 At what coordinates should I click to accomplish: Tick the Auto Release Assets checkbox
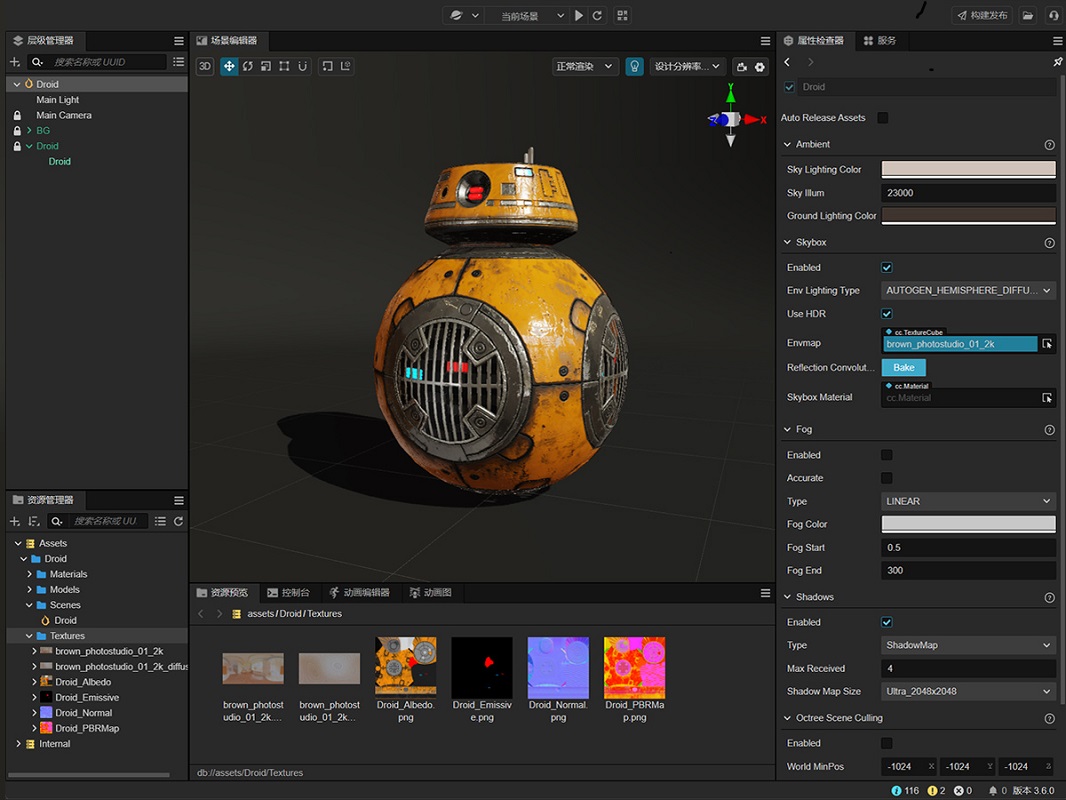[882, 118]
